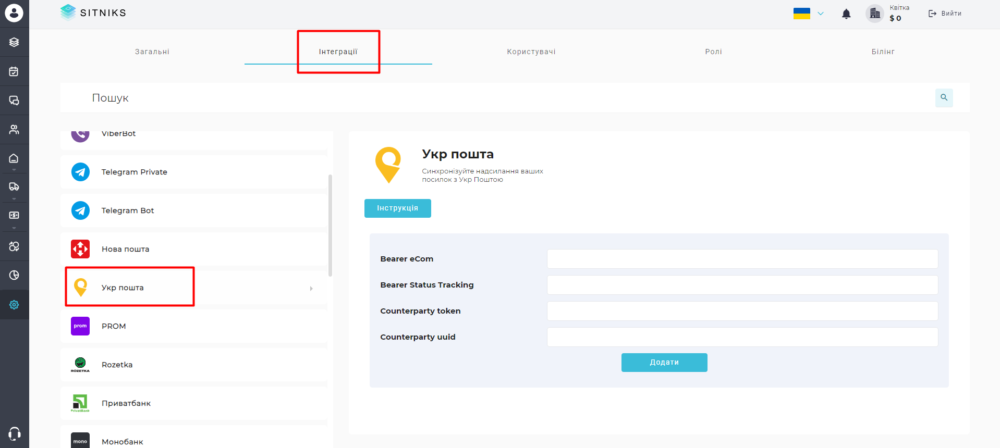Click the Додати button
1000x448 pixels.
(x=664, y=362)
